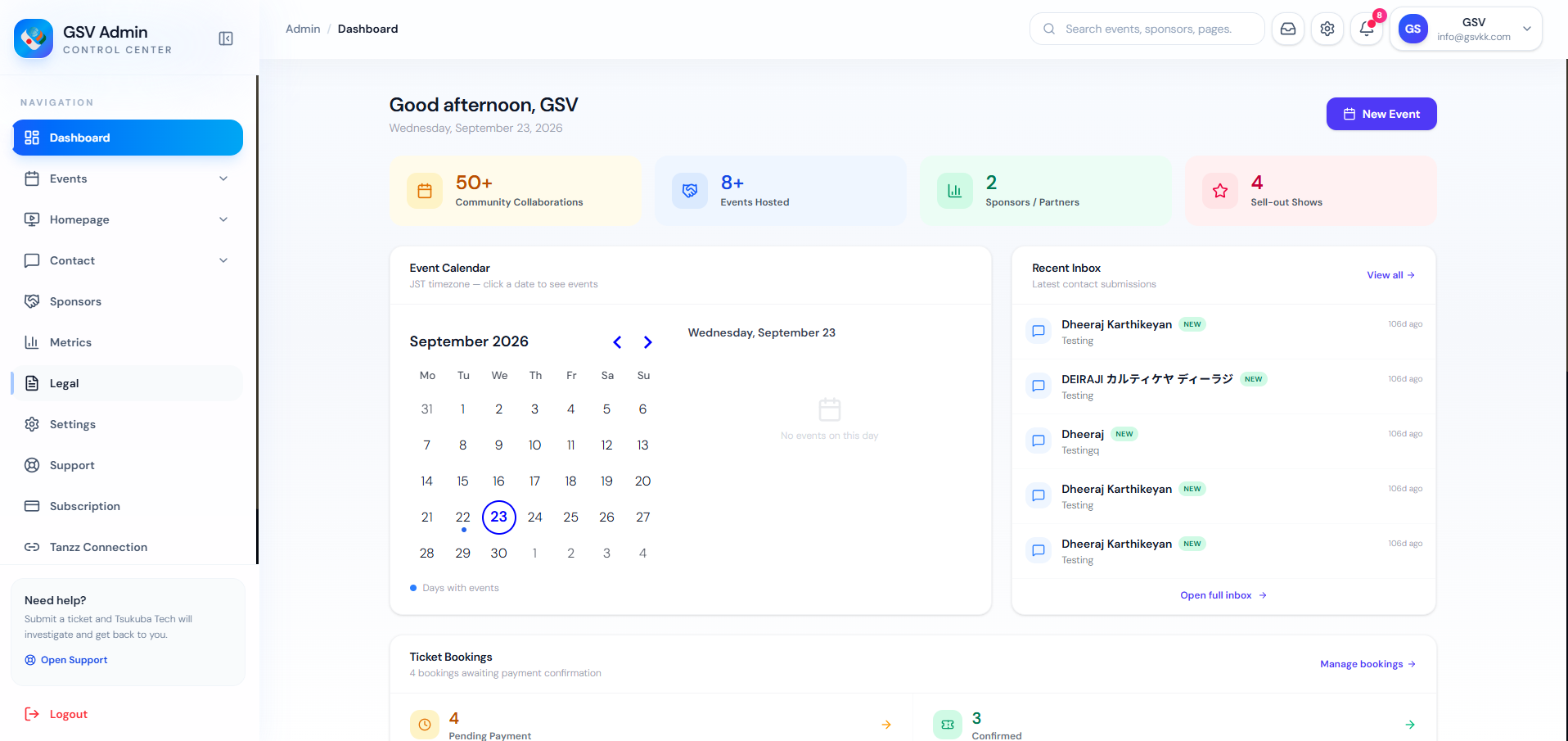This screenshot has width=1568, height=741.
Task: Click Admin breadcrumb link
Action: coord(303,29)
